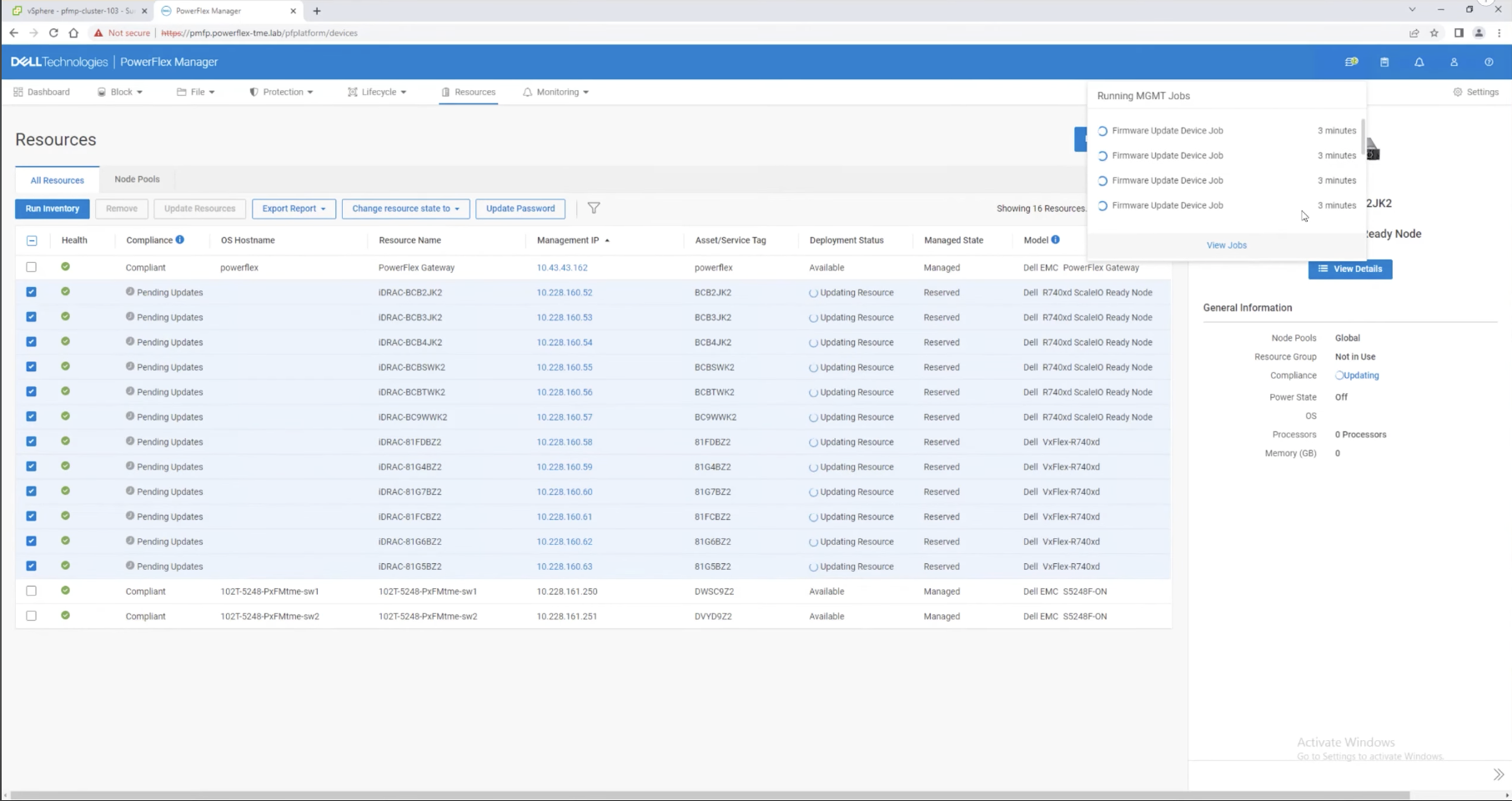The width and height of the screenshot is (1512, 801).
Task: Expand the Protection menu dropdown
Action: (x=282, y=92)
